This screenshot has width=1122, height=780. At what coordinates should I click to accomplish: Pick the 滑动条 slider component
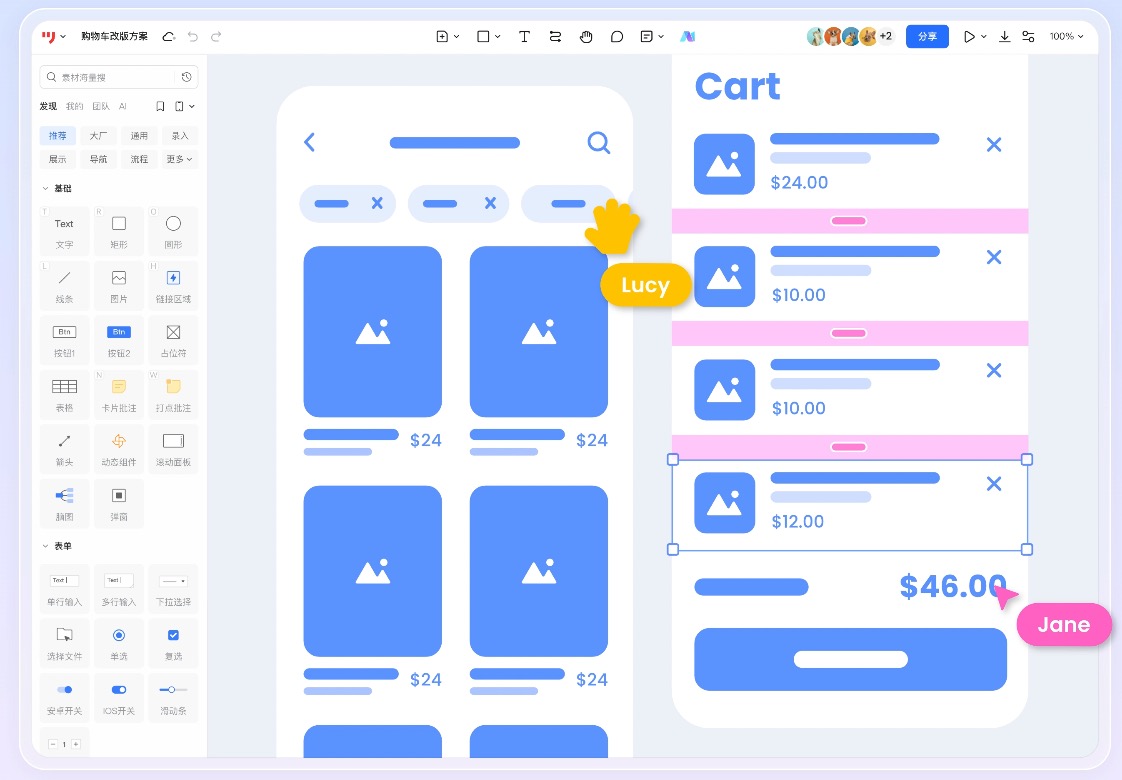[173, 698]
